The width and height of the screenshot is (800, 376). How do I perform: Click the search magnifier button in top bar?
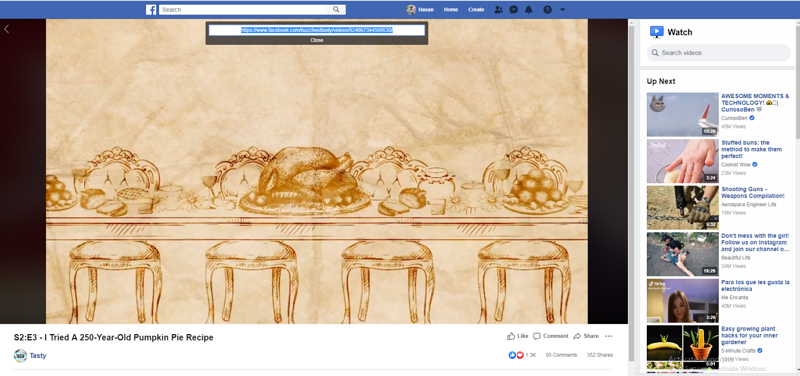[336, 10]
